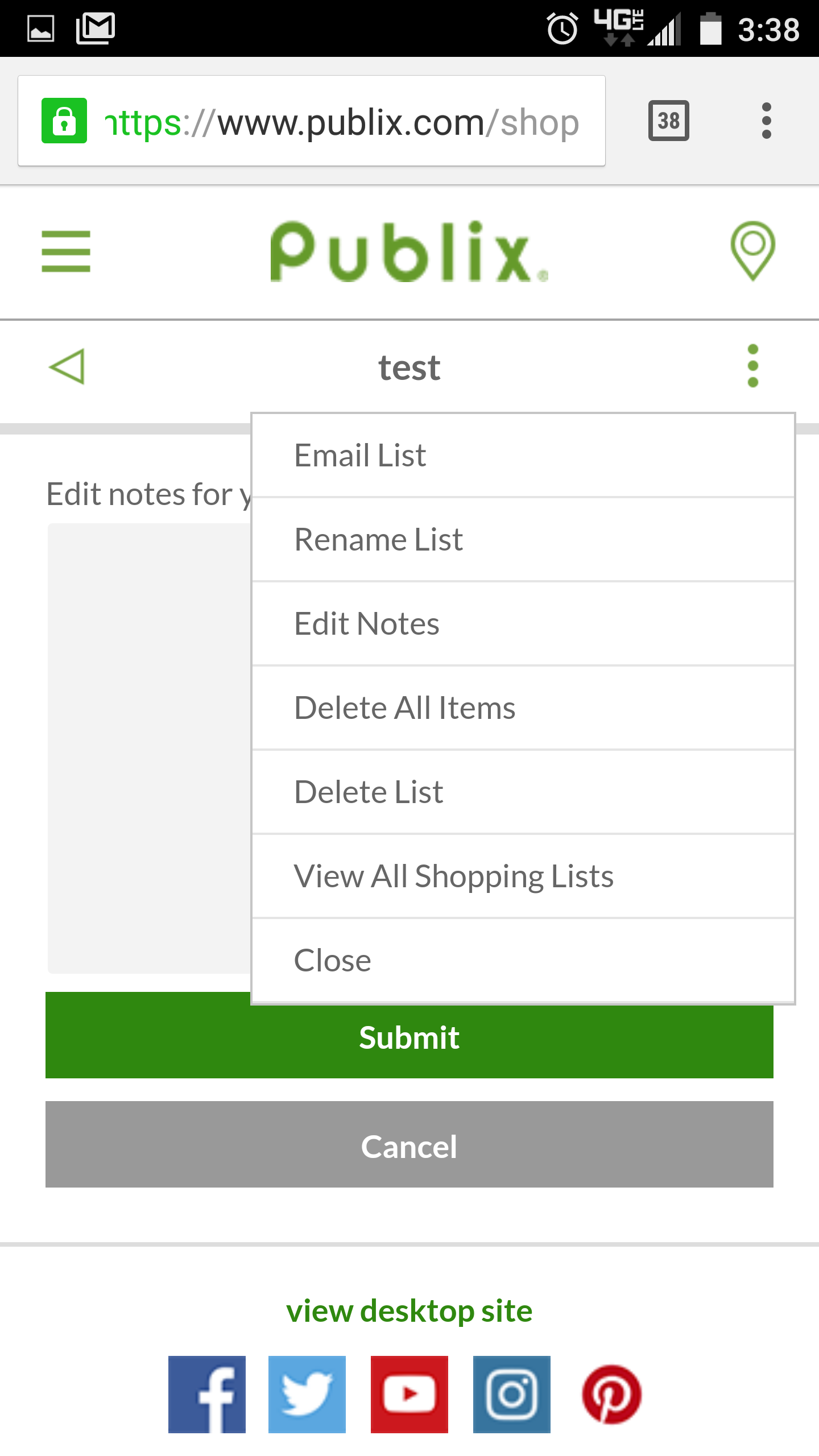Focus the notes text area
Viewport: 819px width, 1456px height.
(149, 748)
